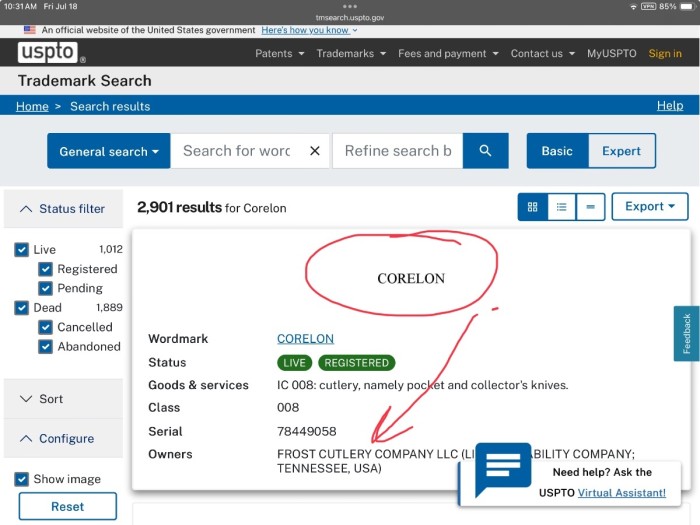Tap the battery status icon
Viewport: 700px width, 525px height.
tap(688, 6)
